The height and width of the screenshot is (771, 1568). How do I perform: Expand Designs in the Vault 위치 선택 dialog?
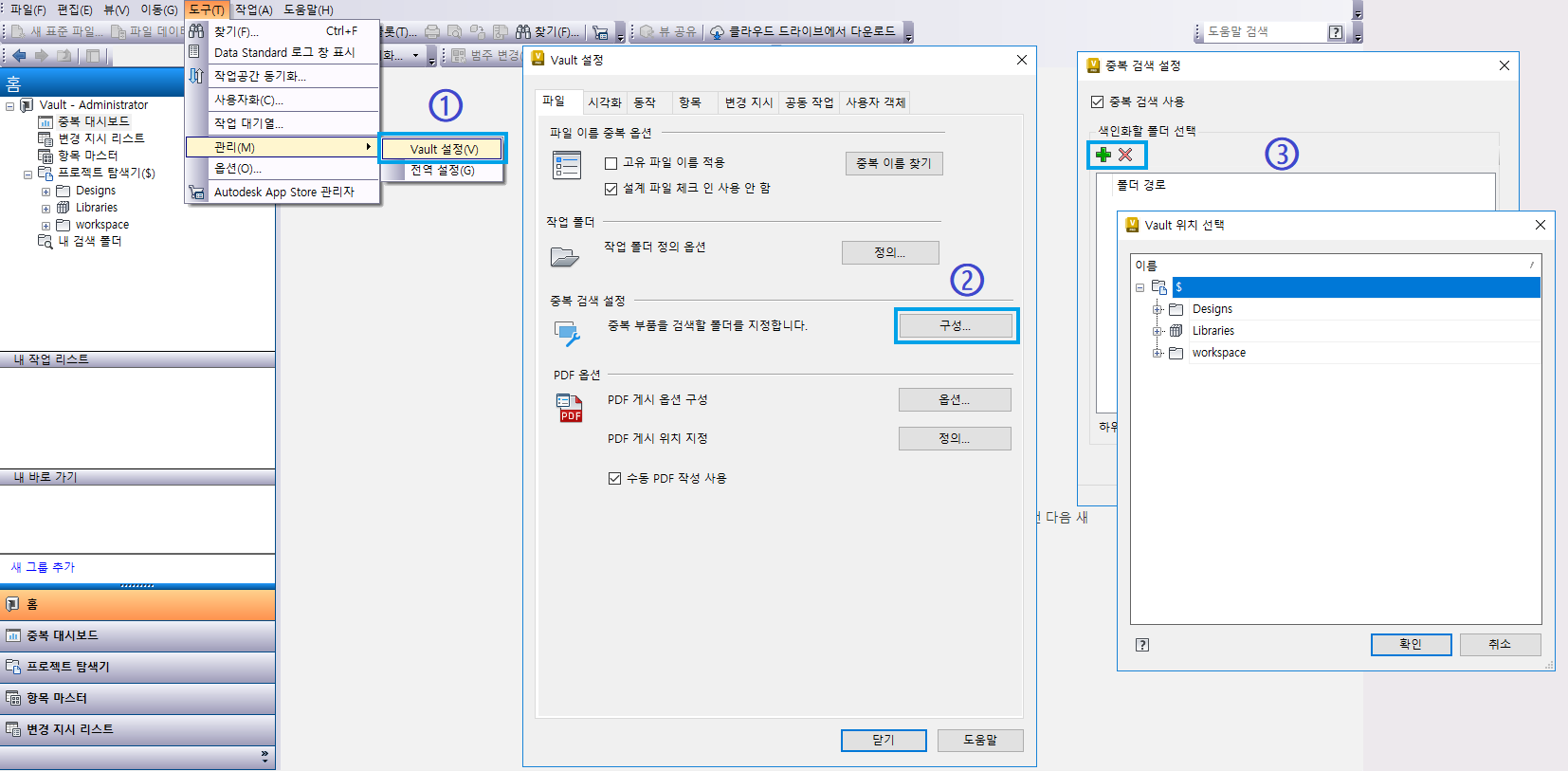tap(1158, 310)
